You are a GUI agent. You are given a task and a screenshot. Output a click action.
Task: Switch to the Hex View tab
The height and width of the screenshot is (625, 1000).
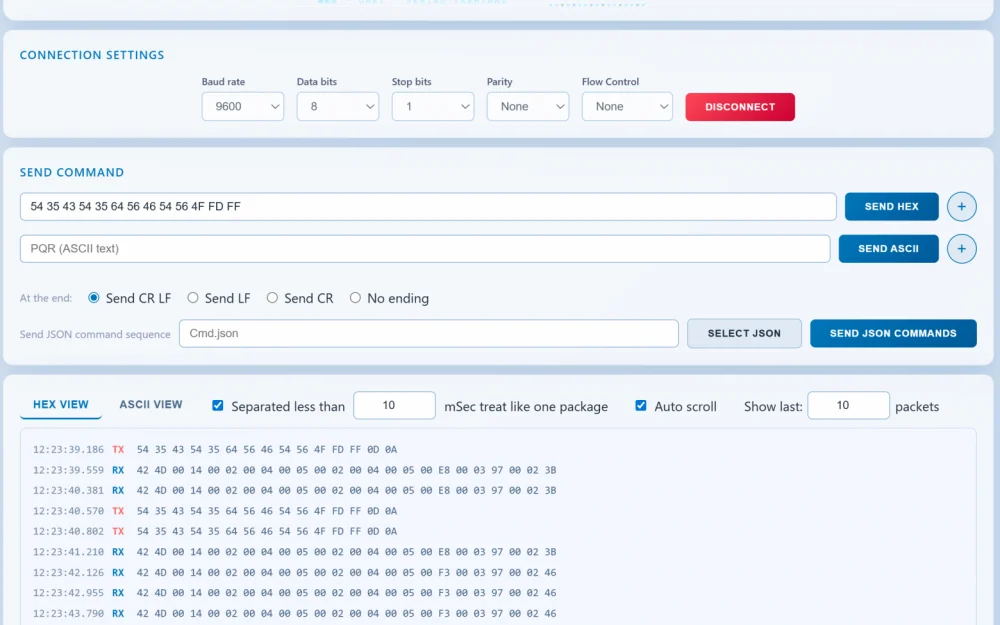click(x=61, y=404)
